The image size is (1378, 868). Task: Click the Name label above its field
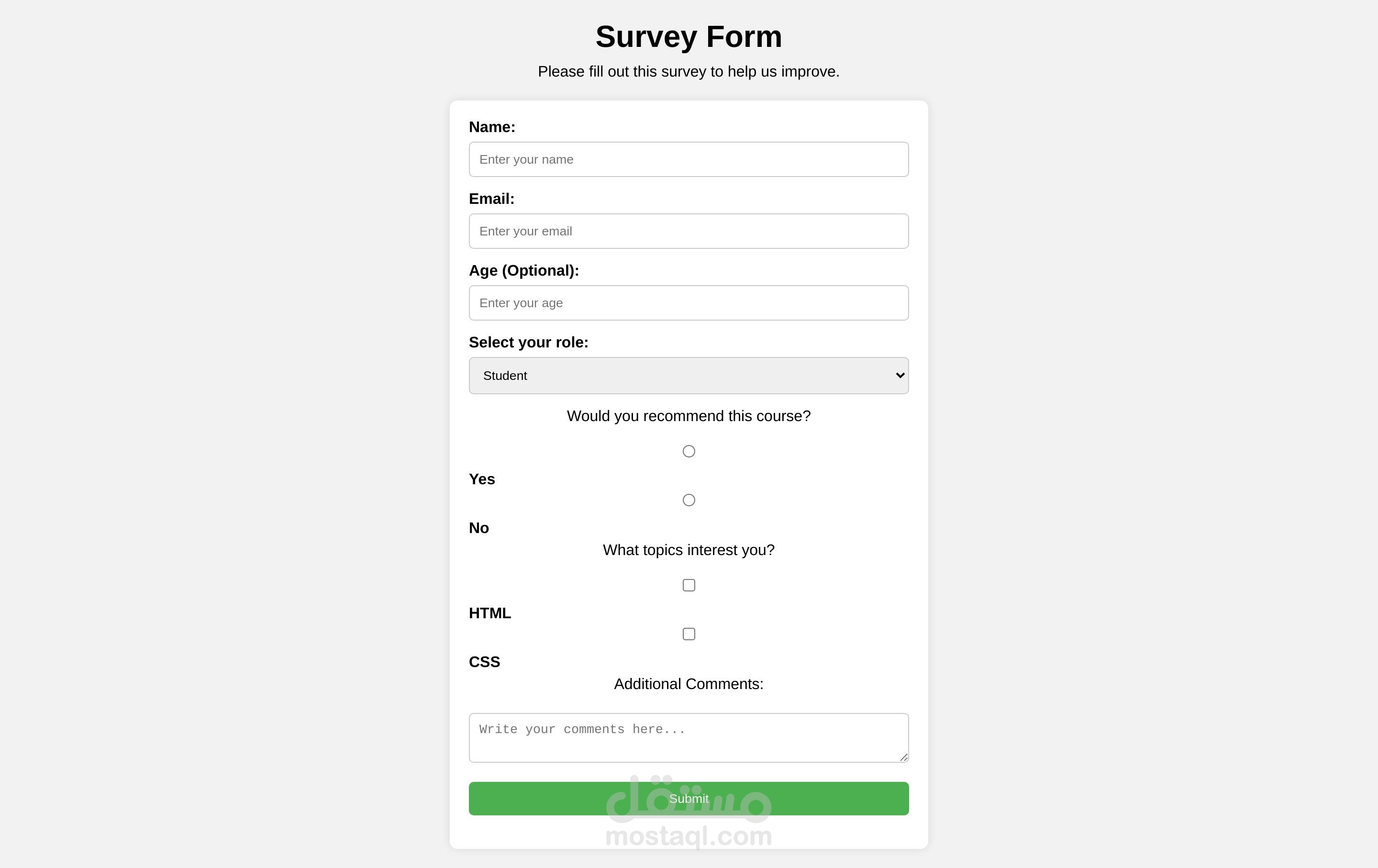point(492,126)
